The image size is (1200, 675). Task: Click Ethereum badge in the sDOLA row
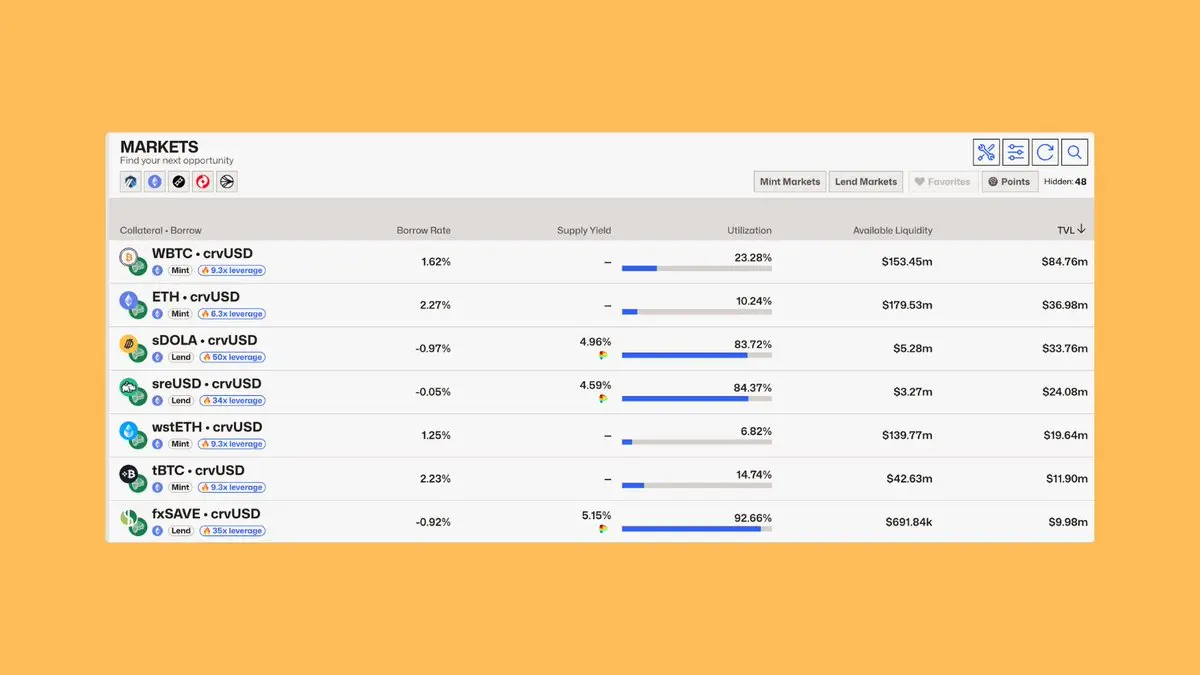point(157,357)
